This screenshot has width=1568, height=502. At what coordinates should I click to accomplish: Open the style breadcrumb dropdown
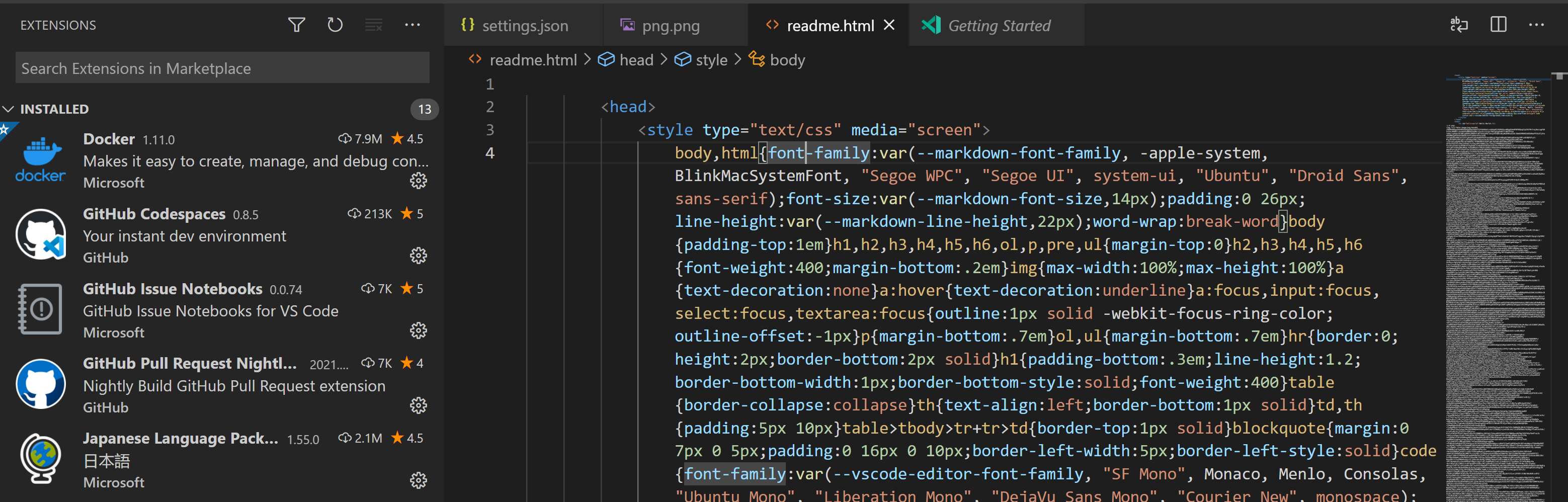click(712, 60)
